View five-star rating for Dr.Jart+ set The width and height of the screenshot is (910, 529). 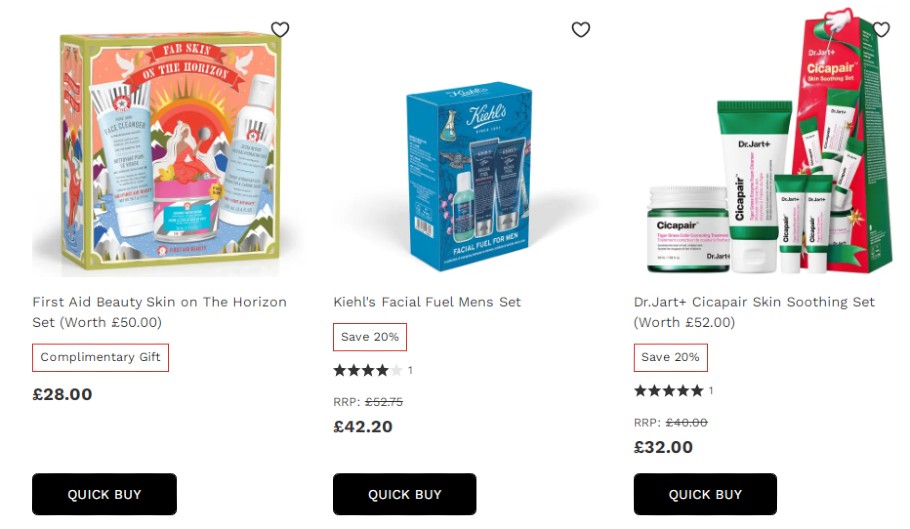pos(673,390)
